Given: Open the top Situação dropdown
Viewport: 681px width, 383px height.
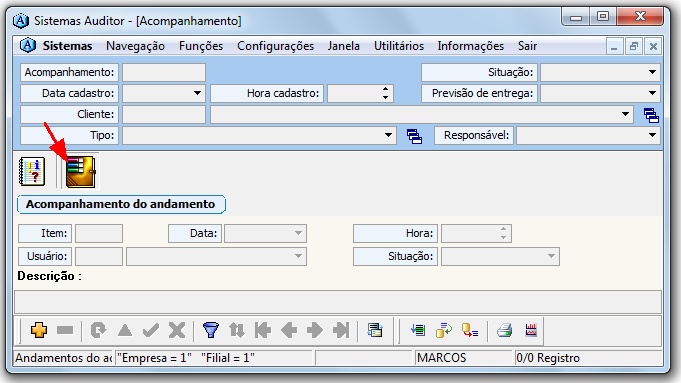Looking at the screenshot, I should click(x=652, y=72).
